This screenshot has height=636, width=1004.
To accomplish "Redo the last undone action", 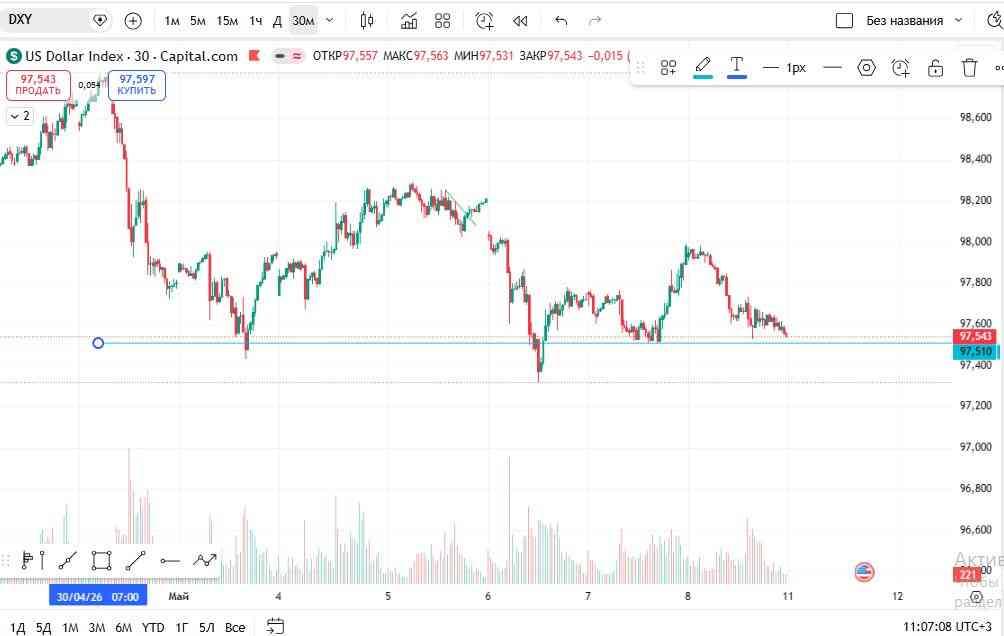I will click(x=595, y=20).
